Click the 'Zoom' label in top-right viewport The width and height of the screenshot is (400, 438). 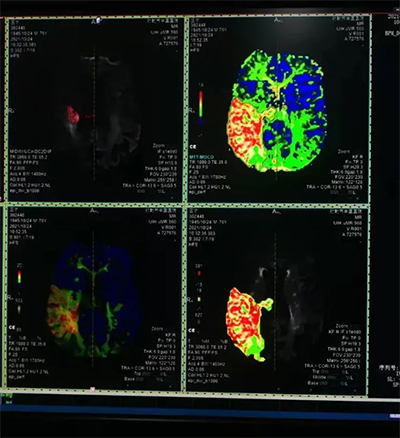tap(344, 151)
